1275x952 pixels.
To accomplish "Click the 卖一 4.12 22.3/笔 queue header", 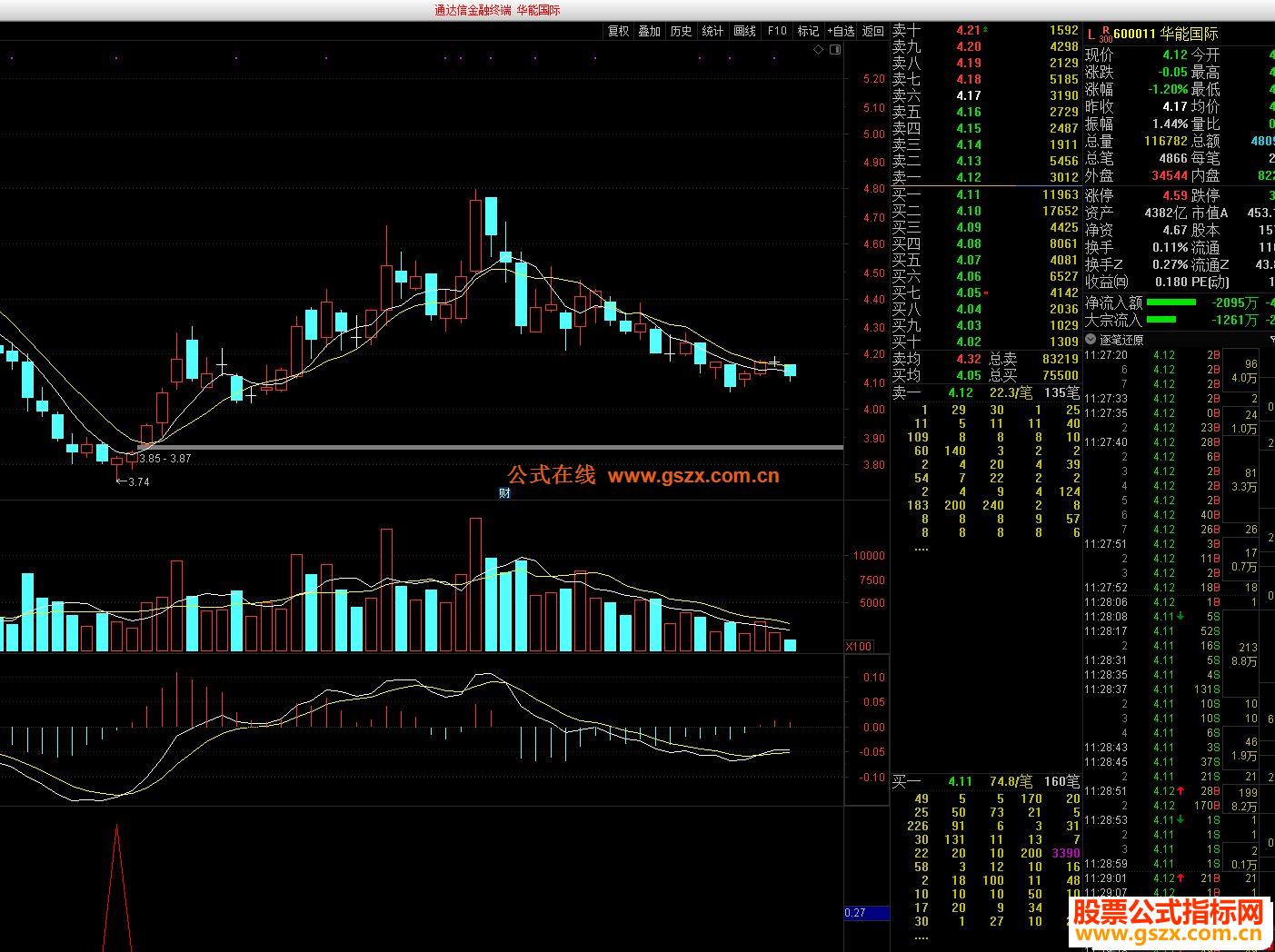I will pyautogui.click(x=985, y=392).
